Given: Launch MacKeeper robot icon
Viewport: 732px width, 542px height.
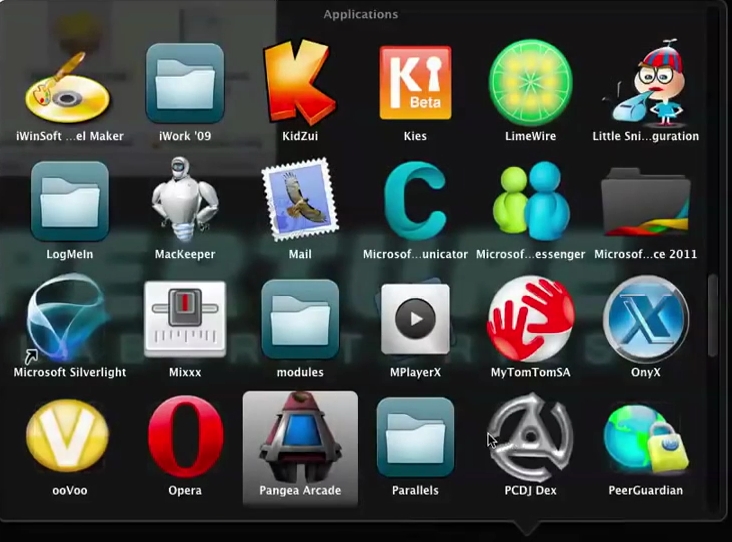Looking at the screenshot, I should [185, 200].
